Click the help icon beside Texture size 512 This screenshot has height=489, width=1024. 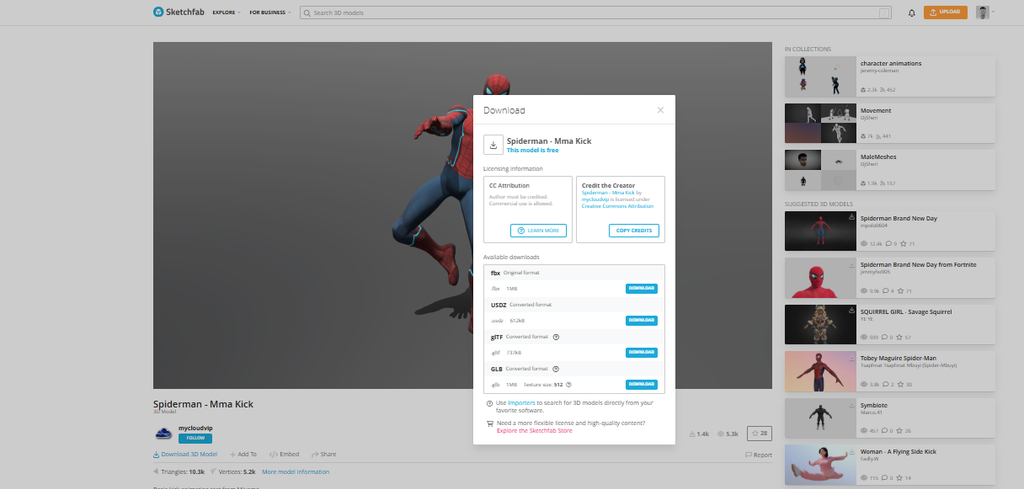569,385
